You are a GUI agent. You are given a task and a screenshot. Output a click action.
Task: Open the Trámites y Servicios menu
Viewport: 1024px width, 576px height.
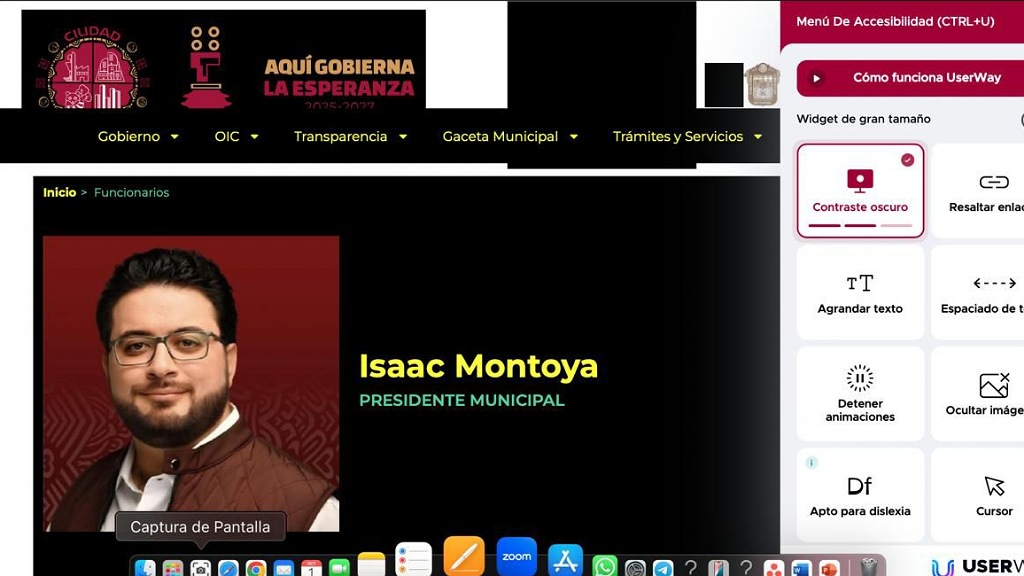coord(687,136)
